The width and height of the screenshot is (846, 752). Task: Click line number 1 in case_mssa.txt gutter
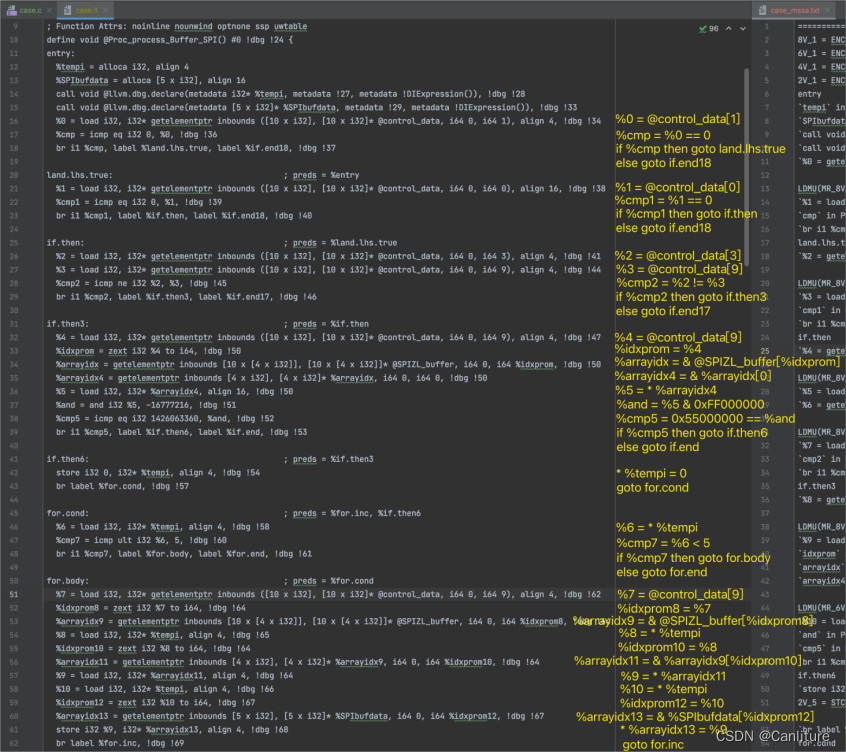(x=766, y=26)
